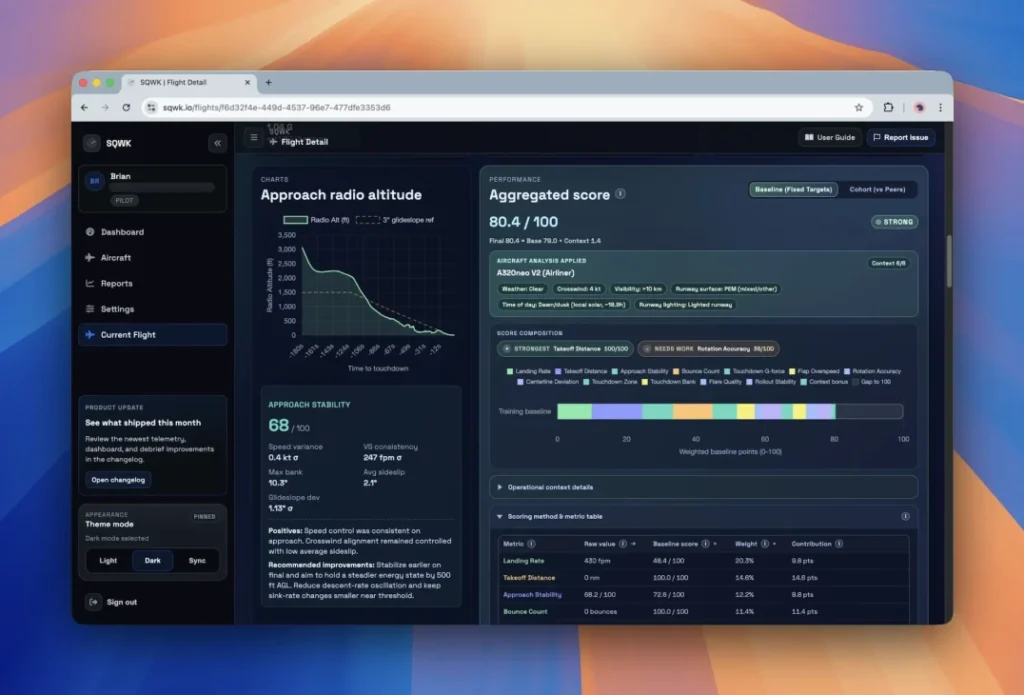This screenshot has height=695, width=1024.
Task: Click the hamburger menu icon beside Flight Detail
Action: pyautogui.click(x=254, y=137)
